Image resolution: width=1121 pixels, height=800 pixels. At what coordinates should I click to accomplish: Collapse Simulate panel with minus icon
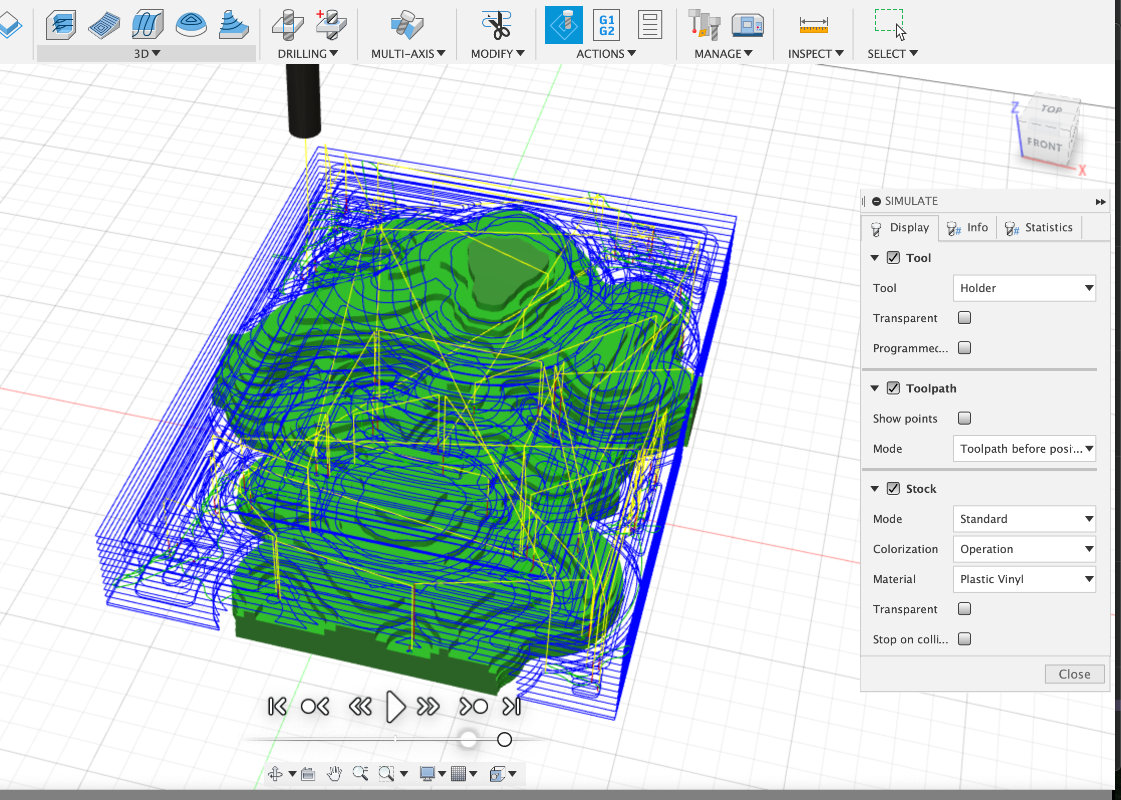tap(876, 202)
